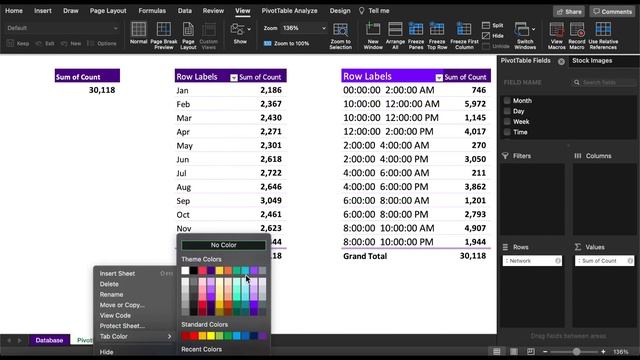Image resolution: width=640 pixels, height=360 pixels.
Task: Click the zoom slider handle
Action: tap(576, 351)
